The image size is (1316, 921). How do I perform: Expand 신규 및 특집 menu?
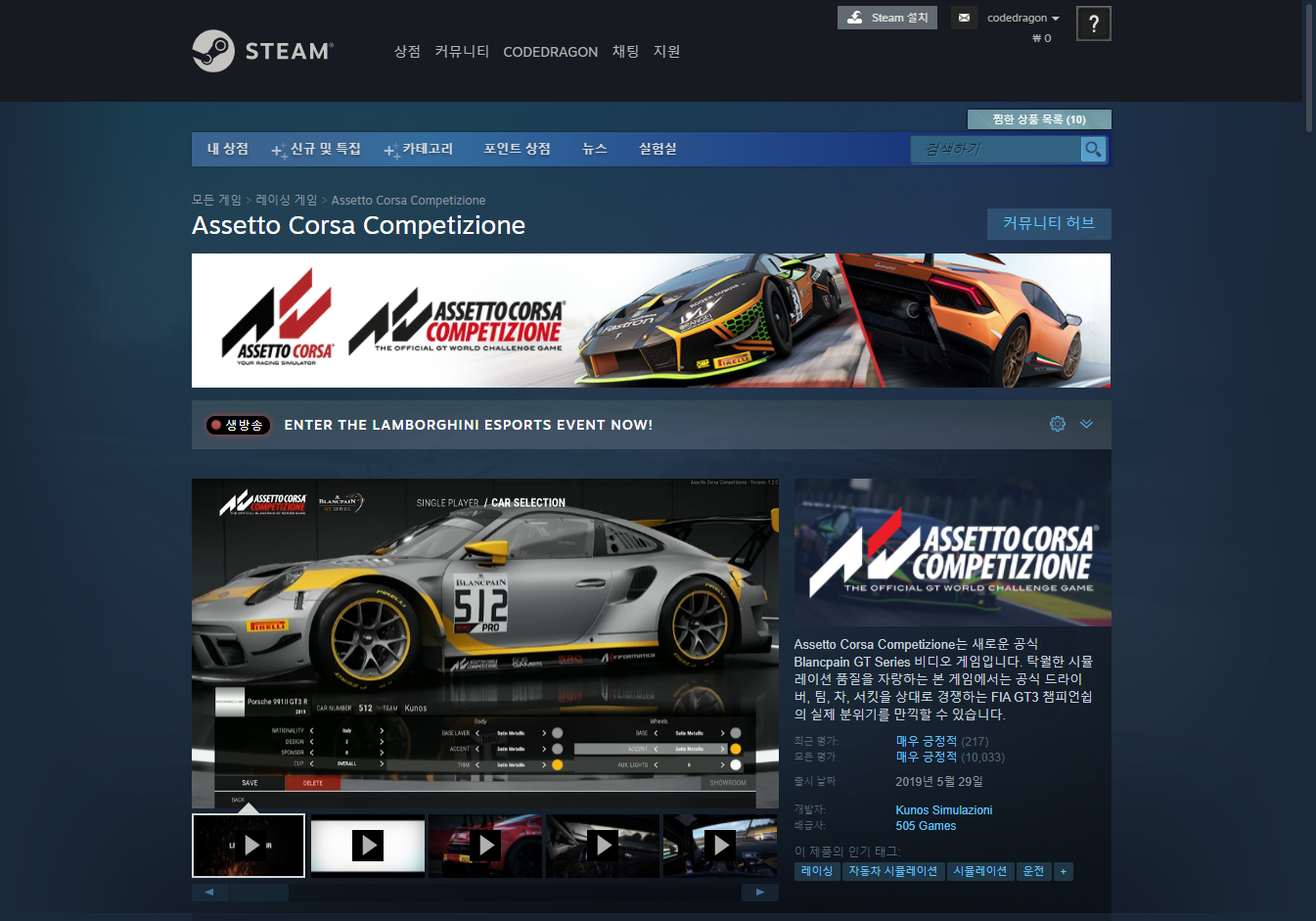pyautogui.click(x=317, y=149)
